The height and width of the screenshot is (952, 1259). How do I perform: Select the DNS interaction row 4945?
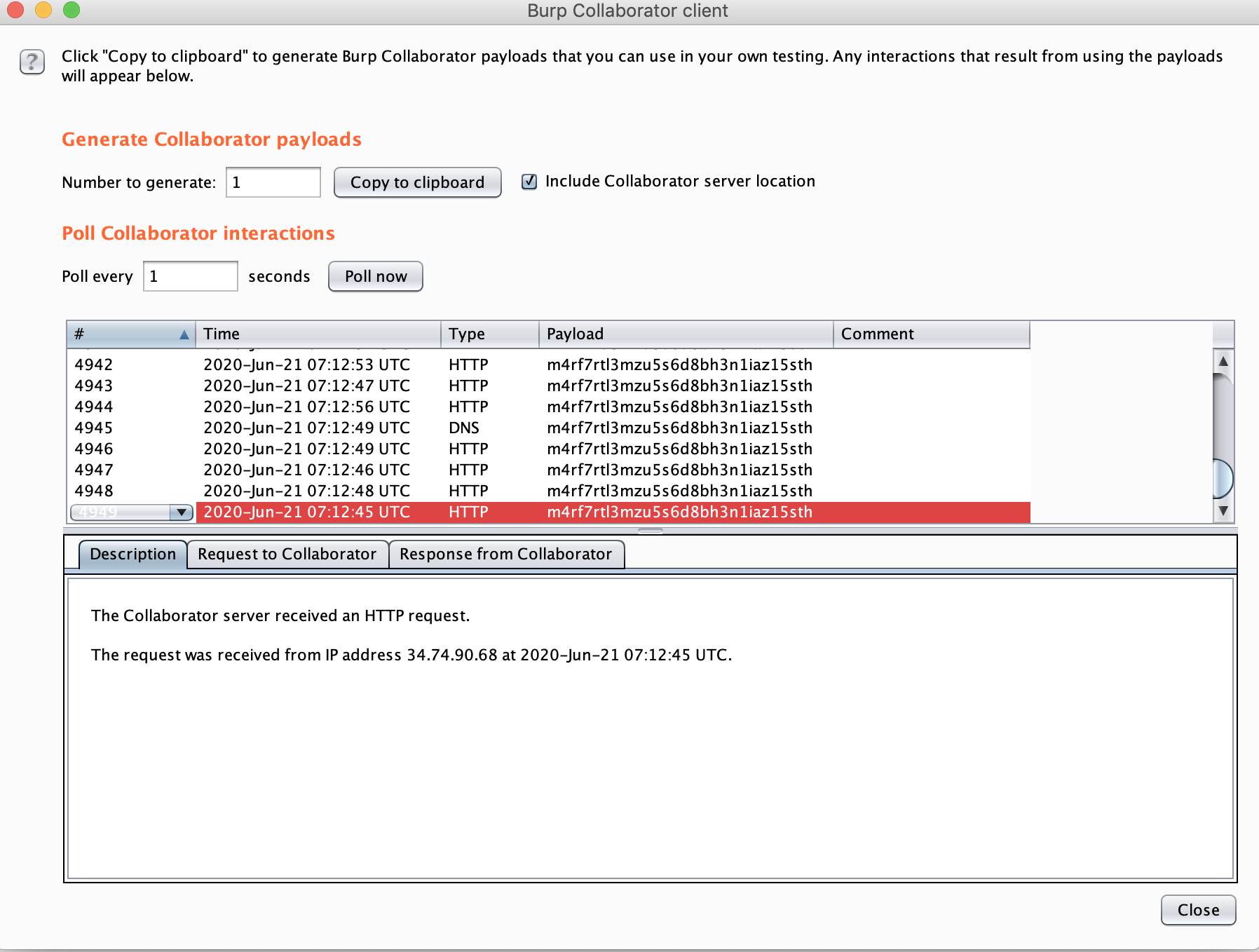click(463, 428)
